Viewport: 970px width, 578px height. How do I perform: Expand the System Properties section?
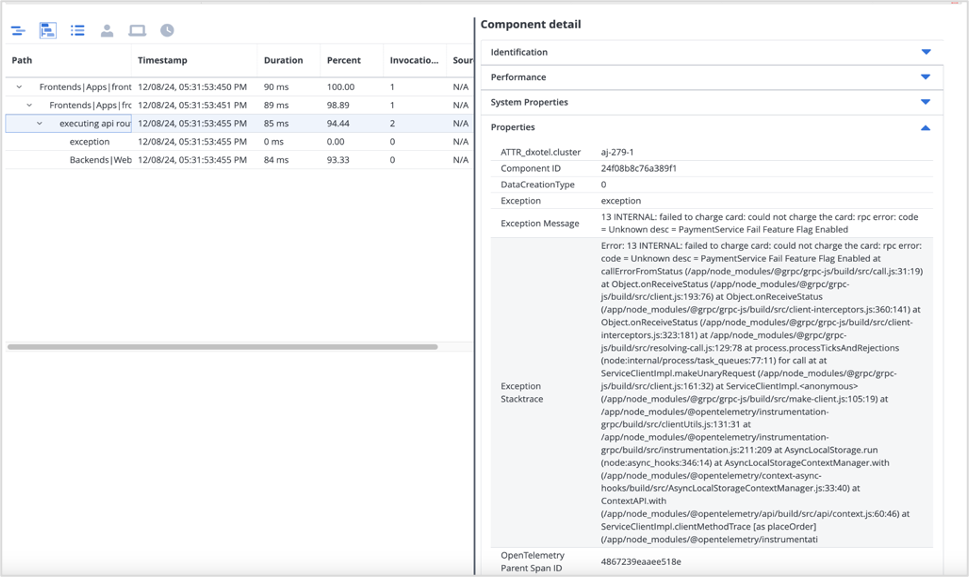click(925, 103)
